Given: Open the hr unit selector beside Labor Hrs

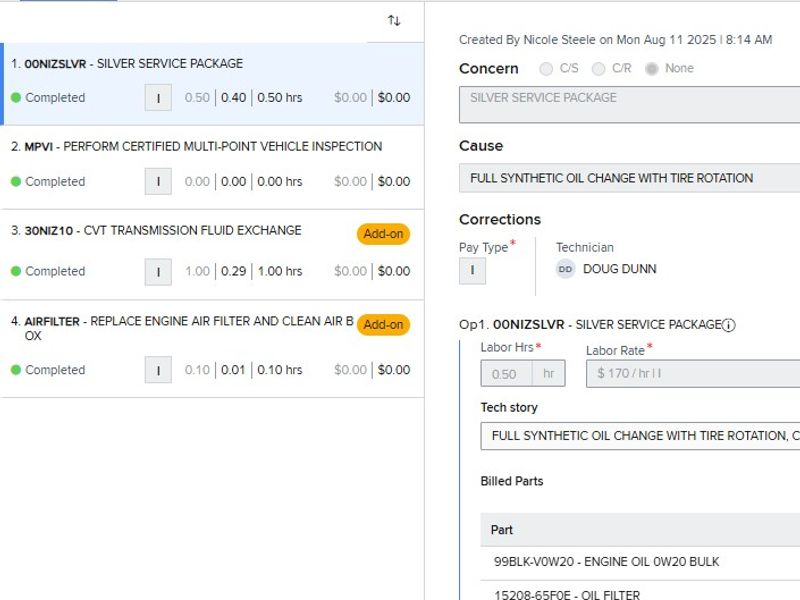Looking at the screenshot, I should point(548,374).
